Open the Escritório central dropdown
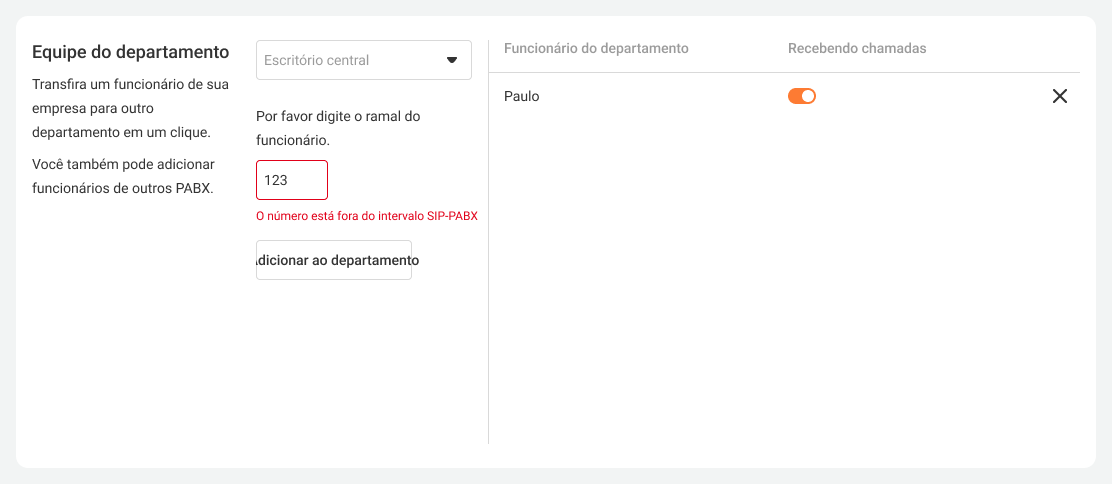The height and width of the screenshot is (484, 1112). click(363, 60)
